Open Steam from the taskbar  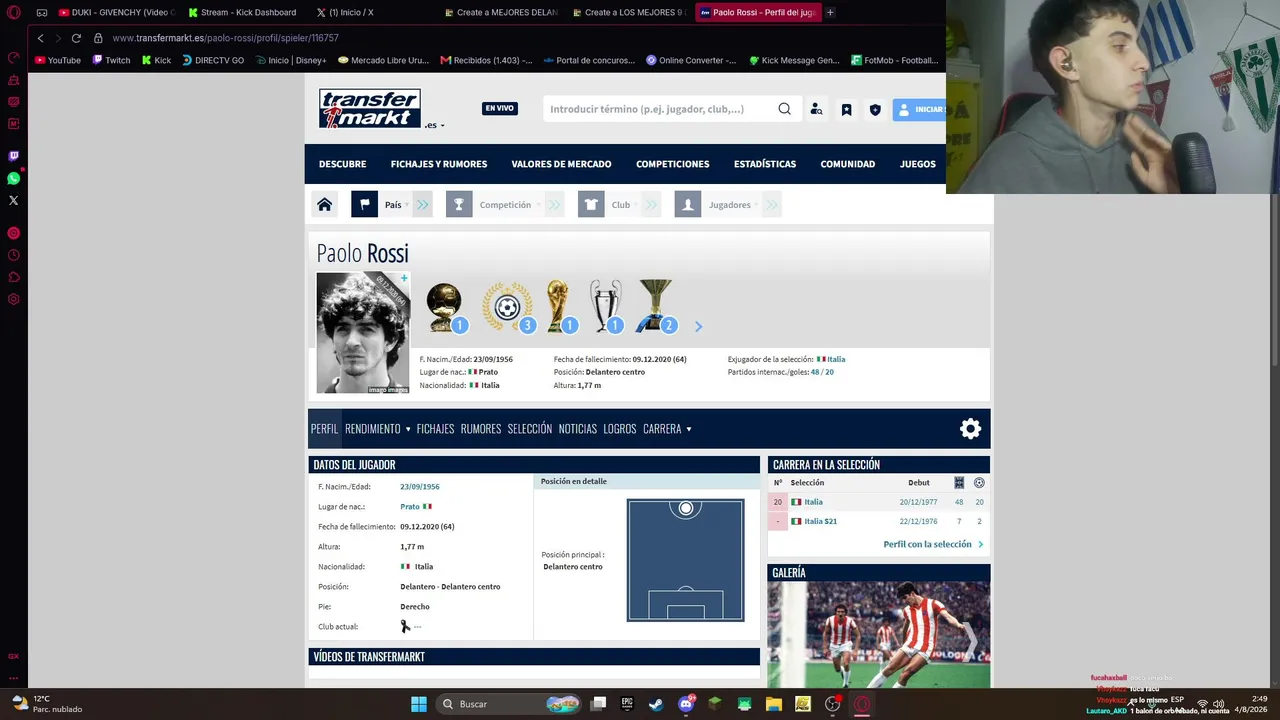(656, 704)
